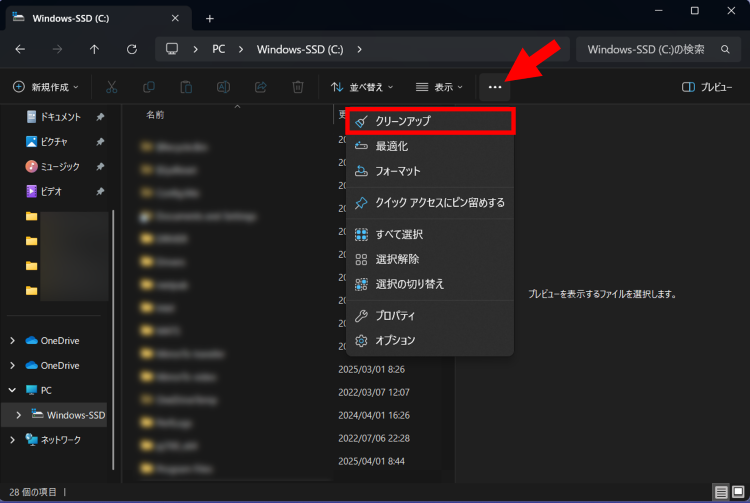750x503 pixels.
Task: Open オプション from the menu
Action: coord(430,340)
